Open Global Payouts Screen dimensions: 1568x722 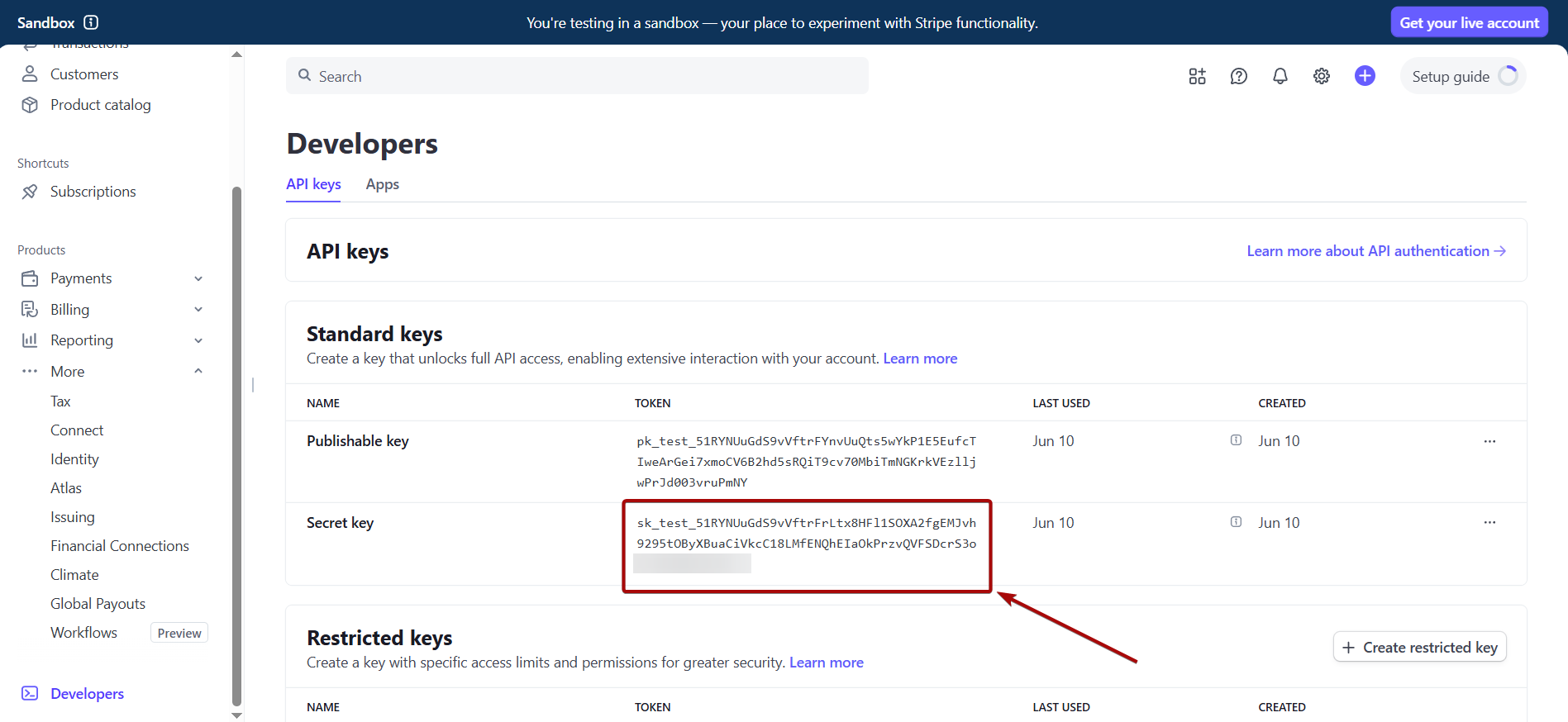[x=98, y=604]
